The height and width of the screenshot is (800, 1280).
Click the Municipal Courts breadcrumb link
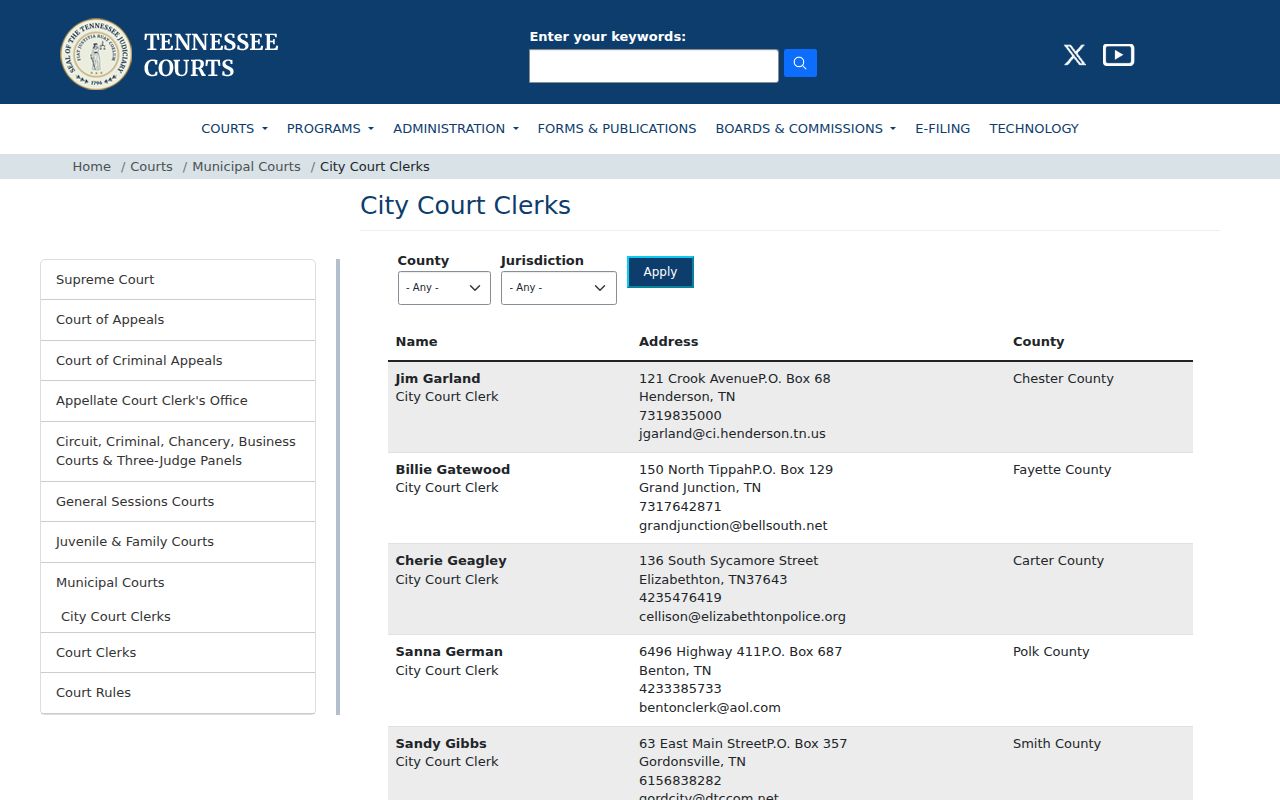(x=246, y=167)
